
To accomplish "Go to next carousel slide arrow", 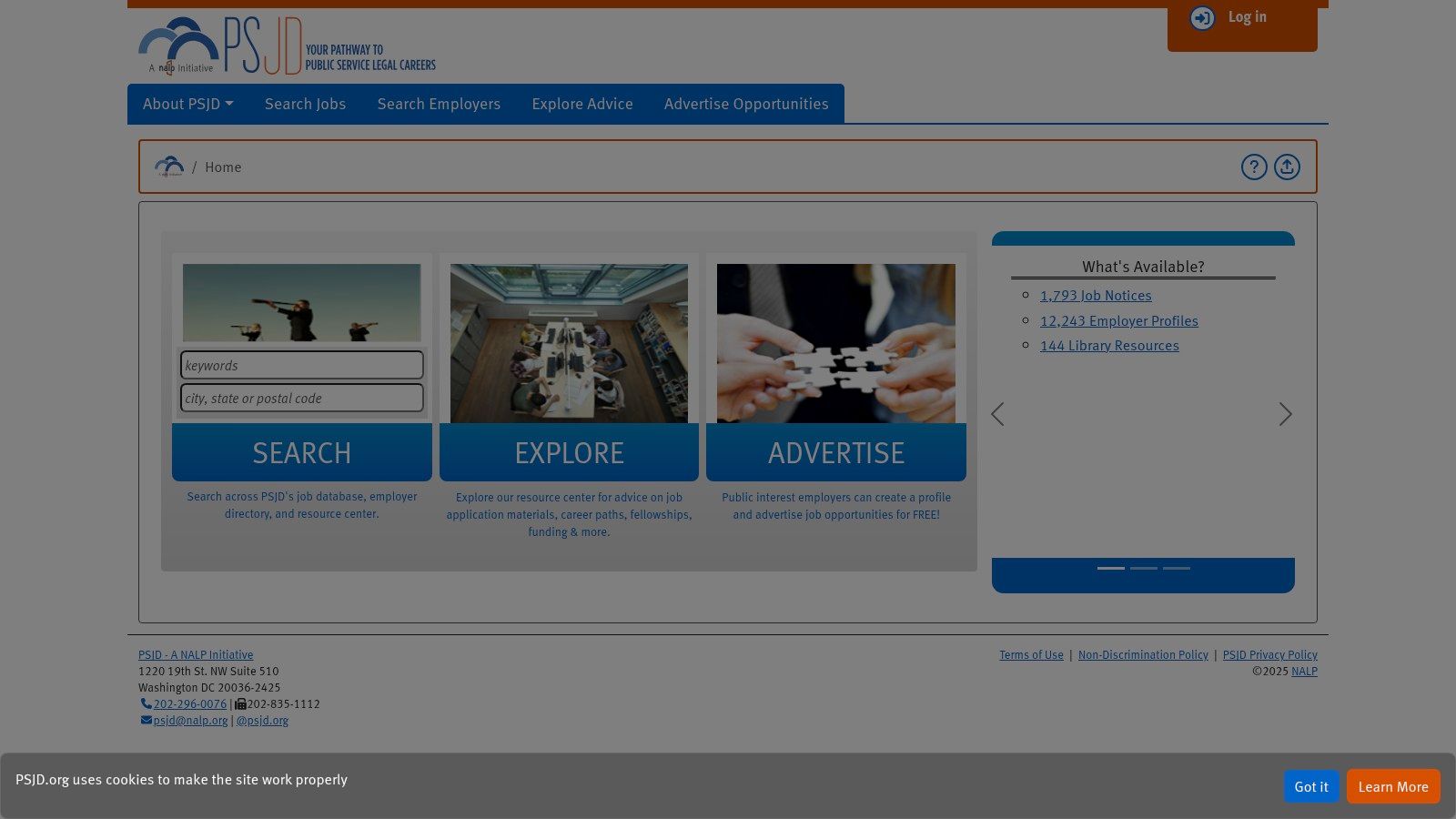I will click(1285, 414).
